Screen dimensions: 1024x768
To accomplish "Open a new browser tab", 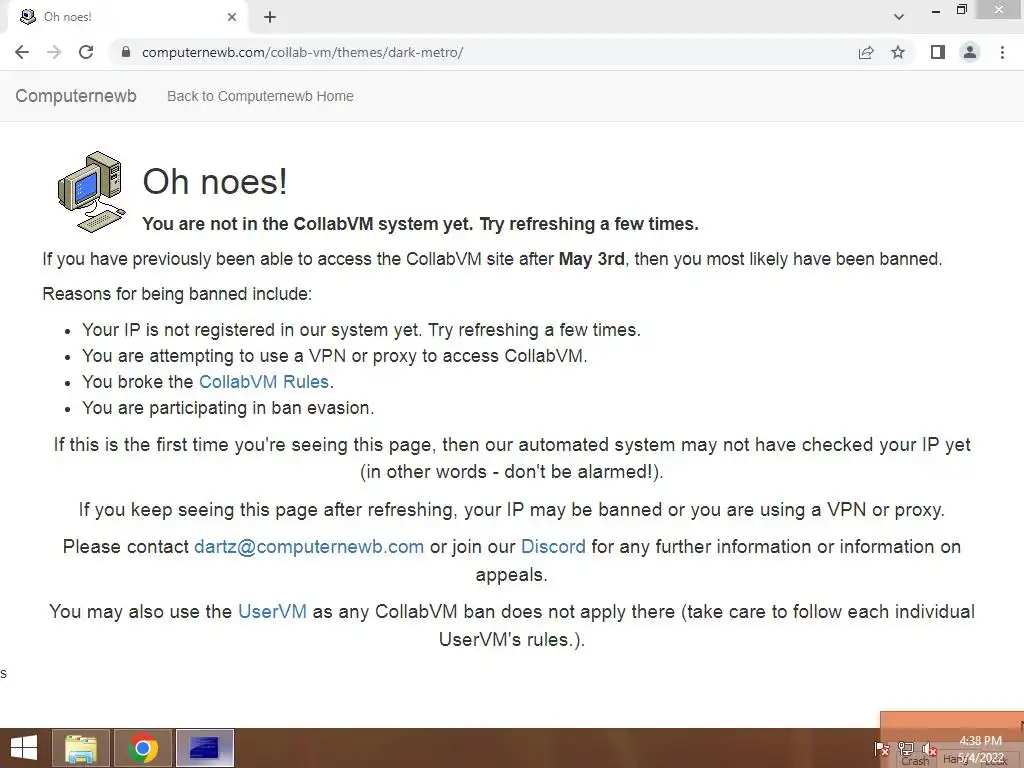I will pos(270,17).
